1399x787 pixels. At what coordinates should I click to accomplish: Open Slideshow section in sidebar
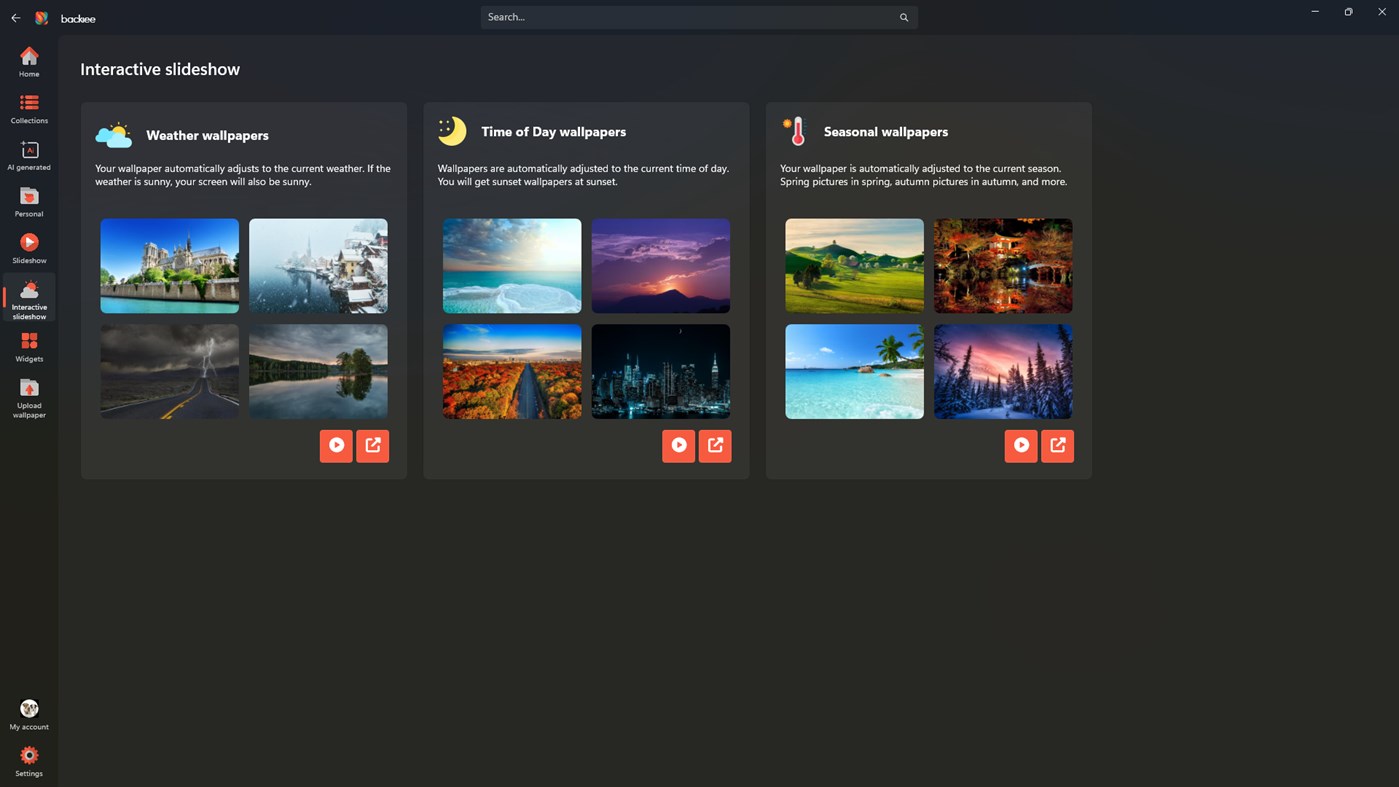tap(29, 249)
